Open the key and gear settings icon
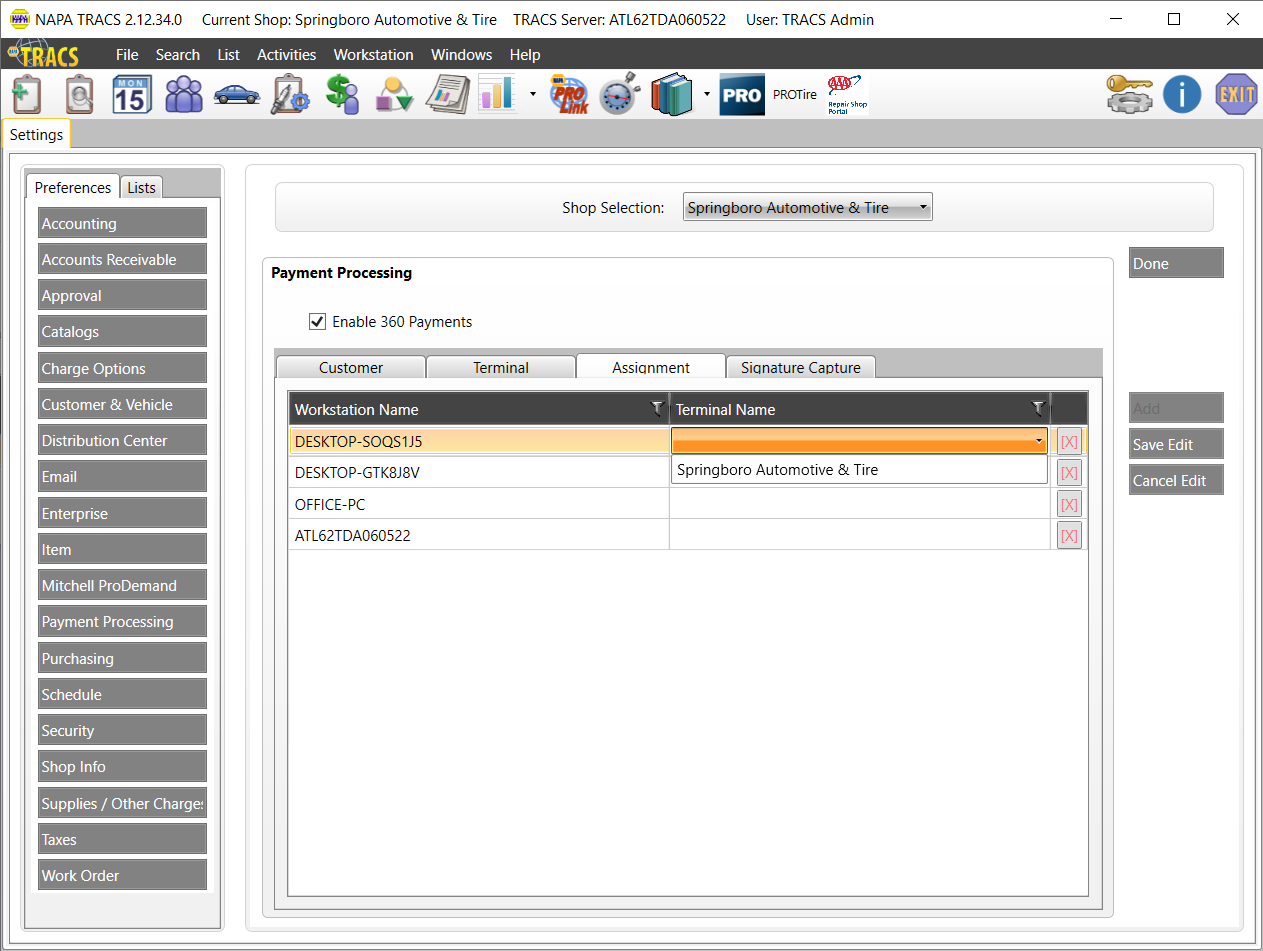This screenshot has height=951, width=1263. (x=1130, y=95)
